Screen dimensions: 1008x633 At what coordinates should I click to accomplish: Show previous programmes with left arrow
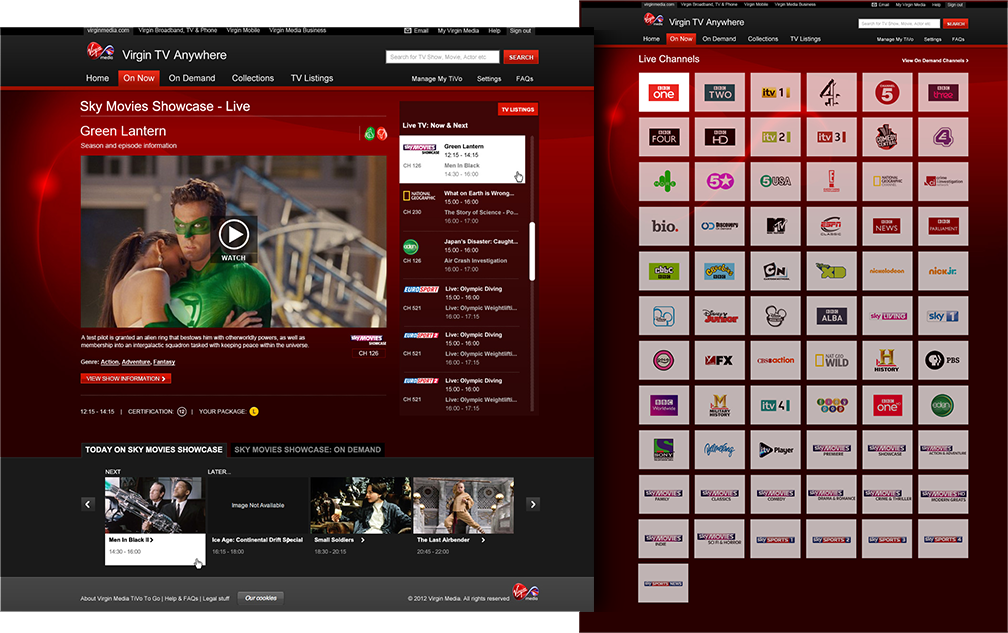click(x=88, y=504)
